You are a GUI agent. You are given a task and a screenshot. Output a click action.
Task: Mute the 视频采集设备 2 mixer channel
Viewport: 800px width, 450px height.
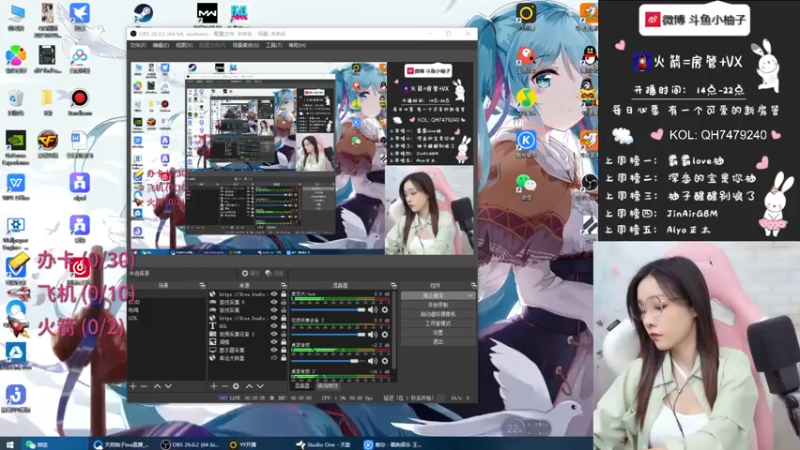coord(373,335)
